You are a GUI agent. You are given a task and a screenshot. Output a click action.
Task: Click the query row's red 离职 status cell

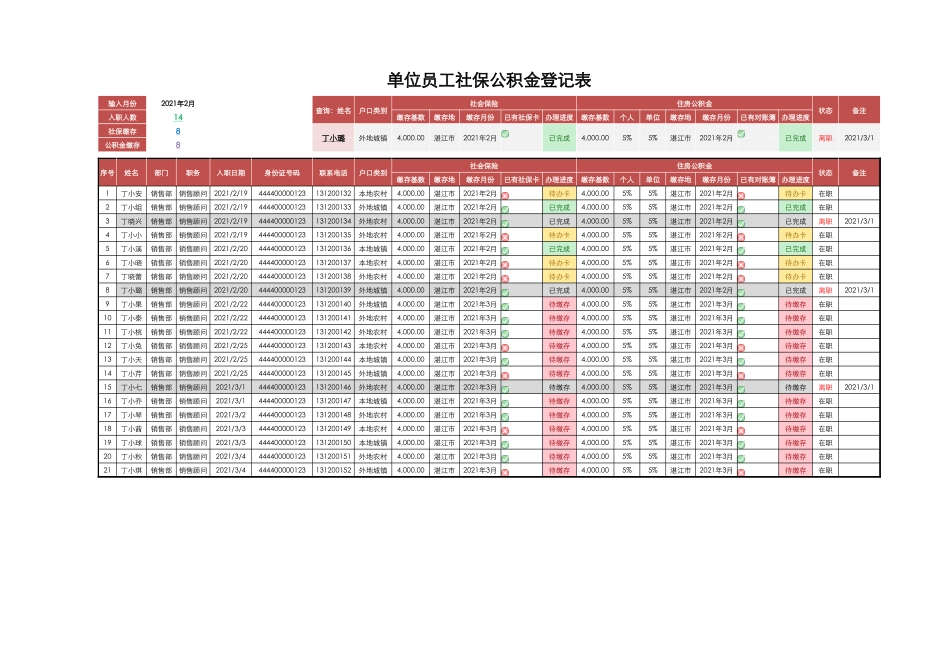(x=825, y=138)
